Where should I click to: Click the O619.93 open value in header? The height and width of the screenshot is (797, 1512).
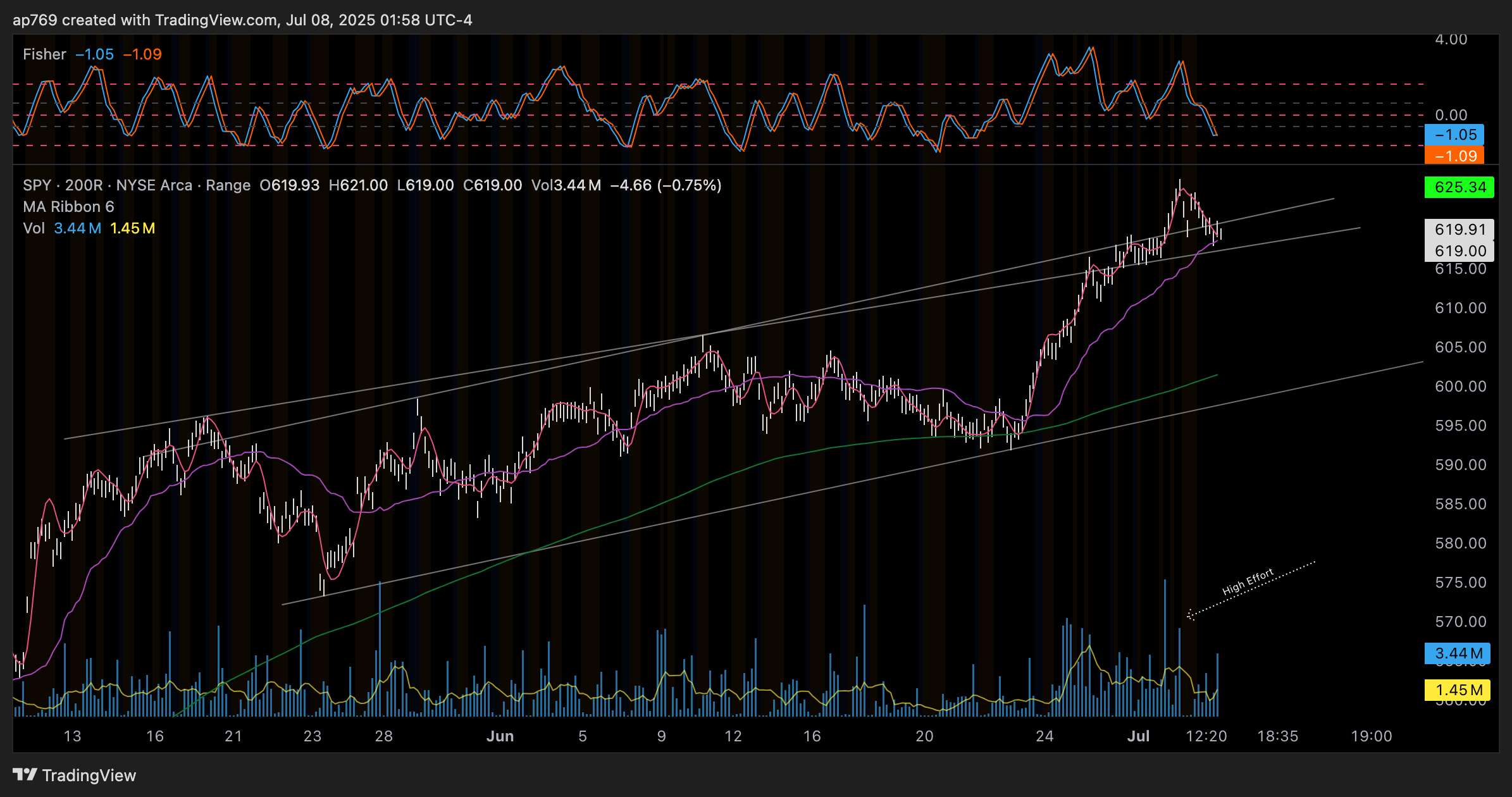[x=290, y=185]
